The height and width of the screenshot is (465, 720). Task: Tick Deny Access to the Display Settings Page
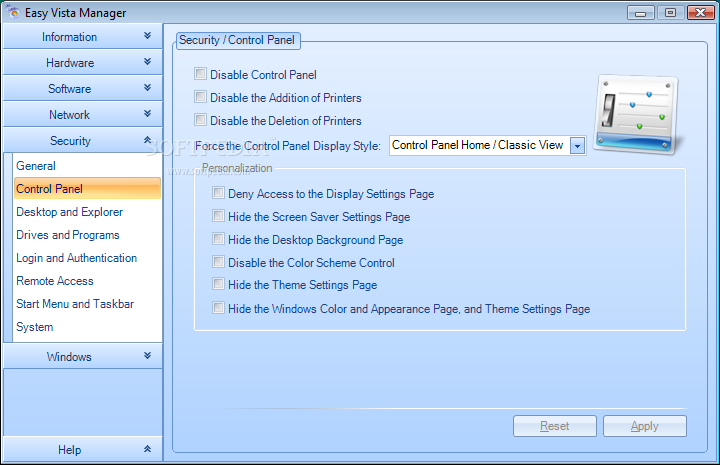tap(219, 193)
